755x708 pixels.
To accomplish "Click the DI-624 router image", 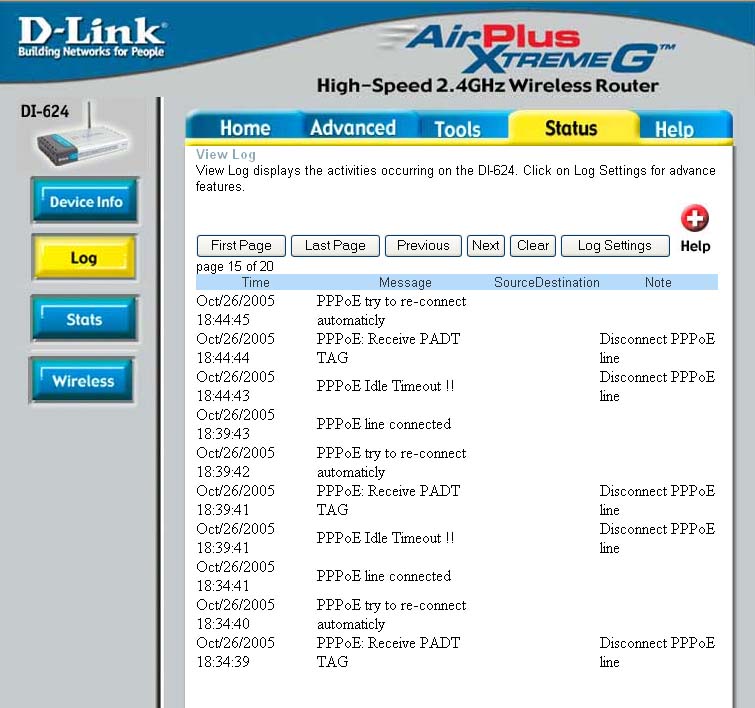I will pos(83,135).
